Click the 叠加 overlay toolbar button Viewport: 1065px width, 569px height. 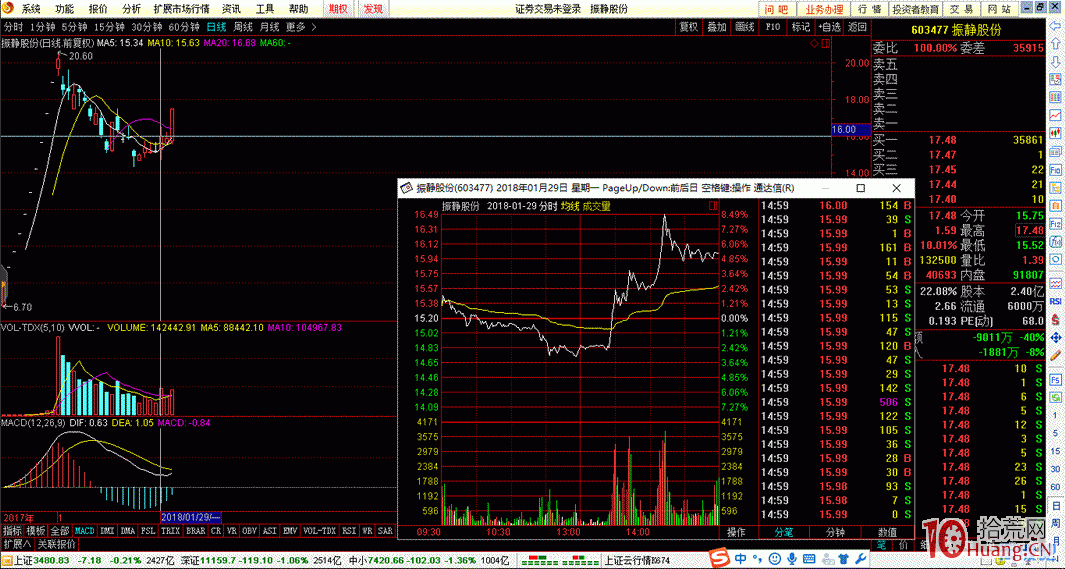click(717, 27)
